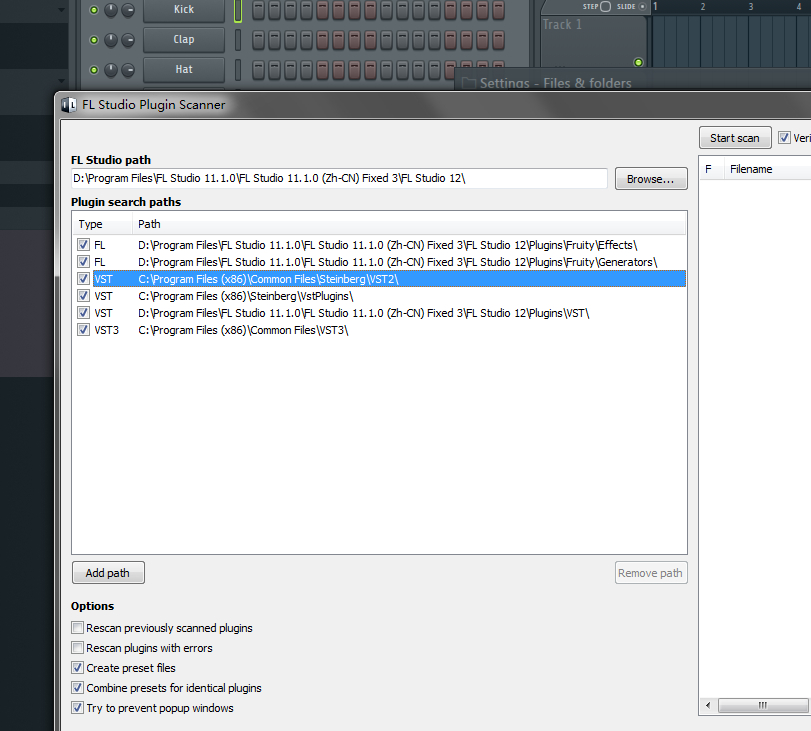Select the FL Studio 12\Plugins\VST path row
The width and height of the screenshot is (811, 731).
pyautogui.click(x=389, y=313)
